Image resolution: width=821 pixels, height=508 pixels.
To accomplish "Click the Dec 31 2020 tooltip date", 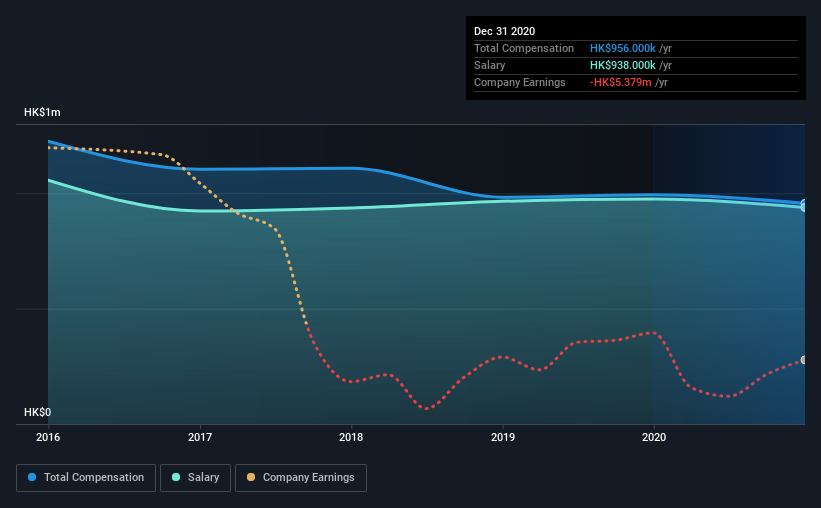I will point(504,31).
